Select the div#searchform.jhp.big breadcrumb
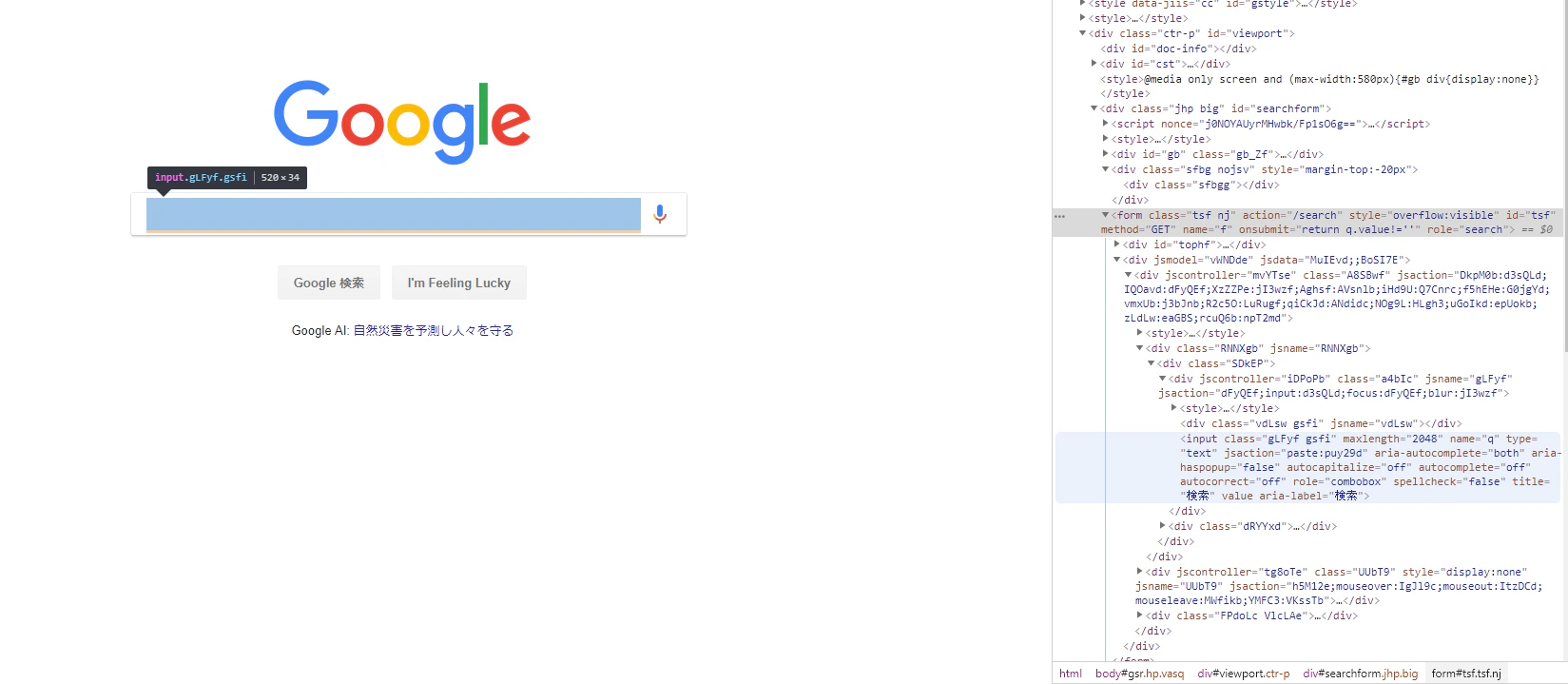Screen dimensions: 1568x684 1360,674
